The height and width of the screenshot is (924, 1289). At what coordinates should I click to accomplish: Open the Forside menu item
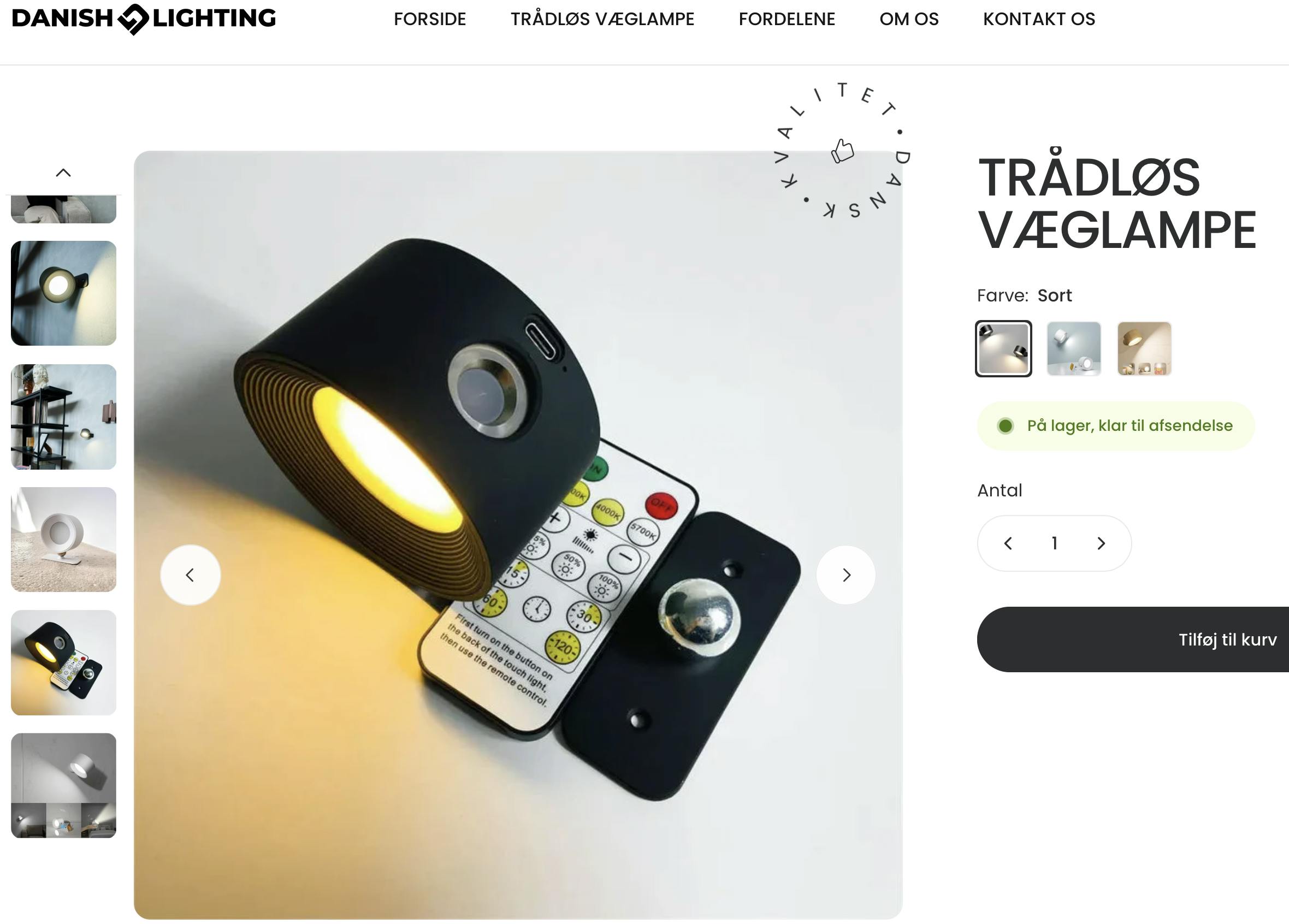[430, 19]
